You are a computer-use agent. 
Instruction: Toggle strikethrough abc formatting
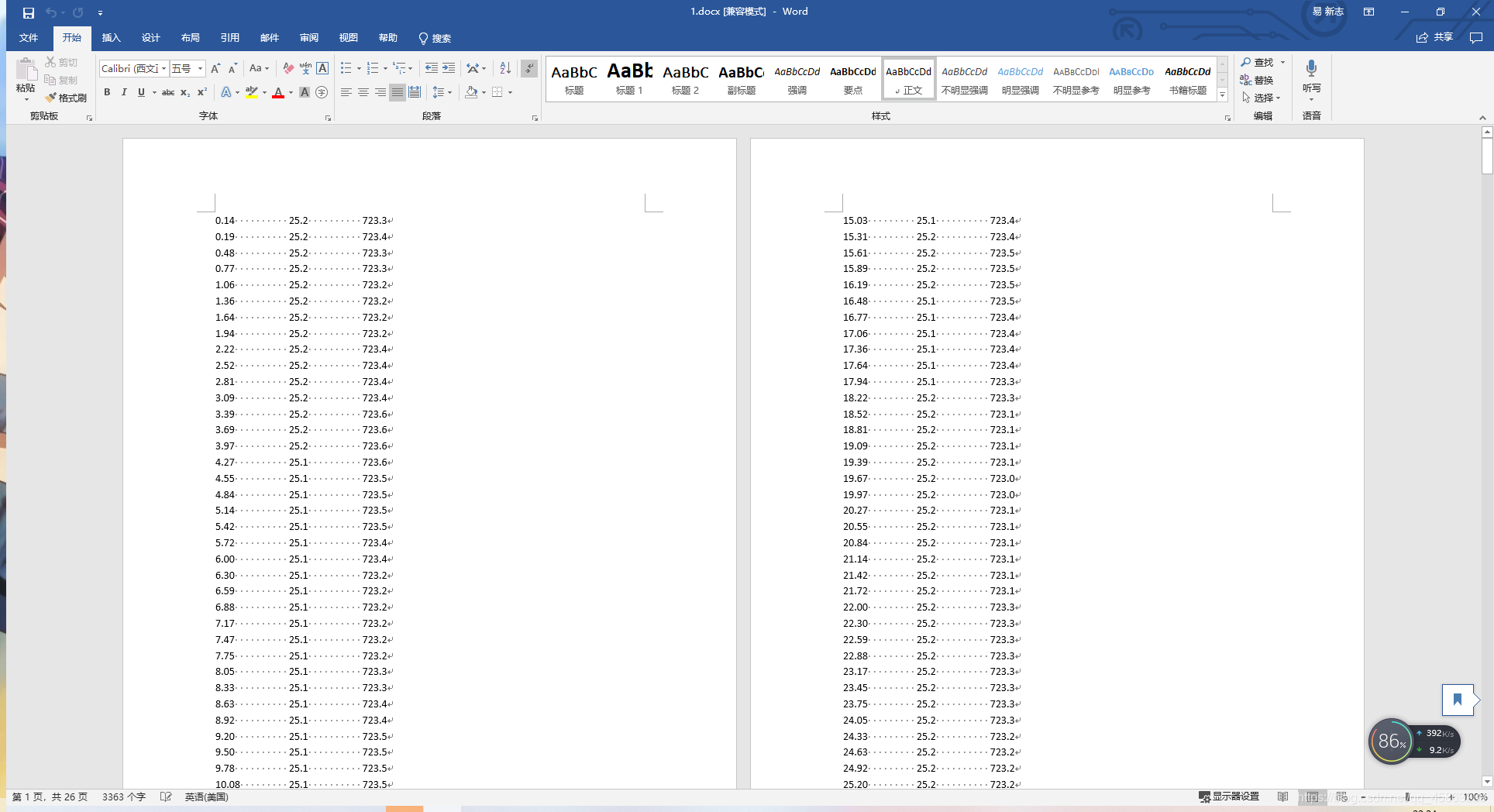pyautogui.click(x=168, y=92)
